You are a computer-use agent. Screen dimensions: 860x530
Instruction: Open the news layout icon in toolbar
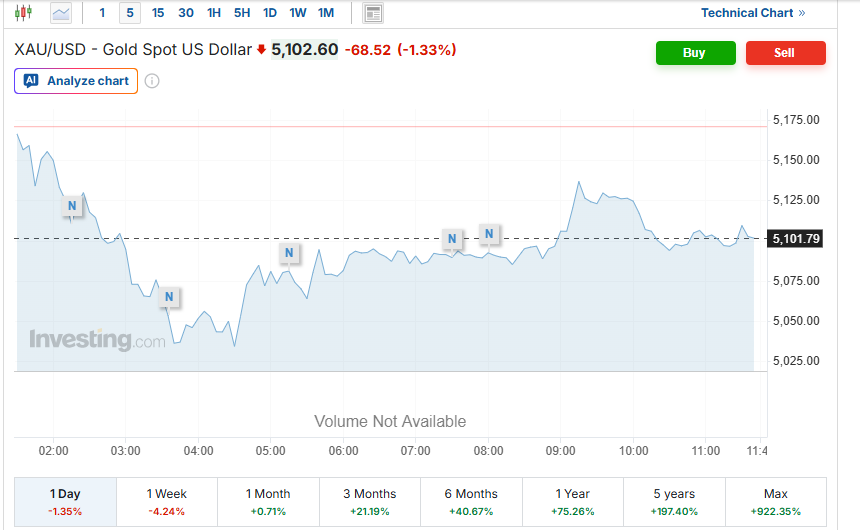pyautogui.click(x=373, y=13)
